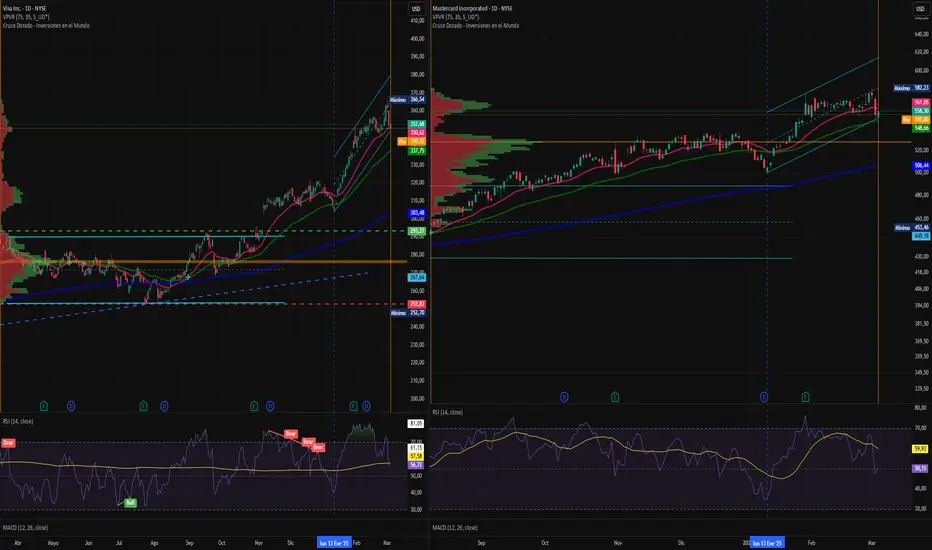Click yellow 59,93 value on Mastercard RSI axis
This screenshot has height=550, width=932.
coord(920,449)
